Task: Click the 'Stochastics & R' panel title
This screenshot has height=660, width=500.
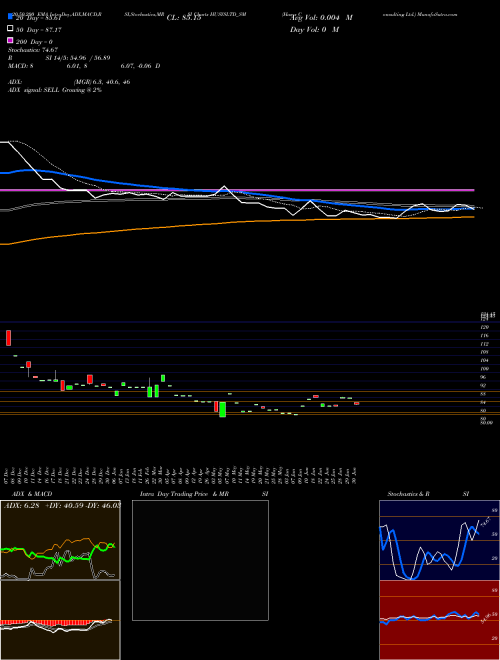Action: 408,494
